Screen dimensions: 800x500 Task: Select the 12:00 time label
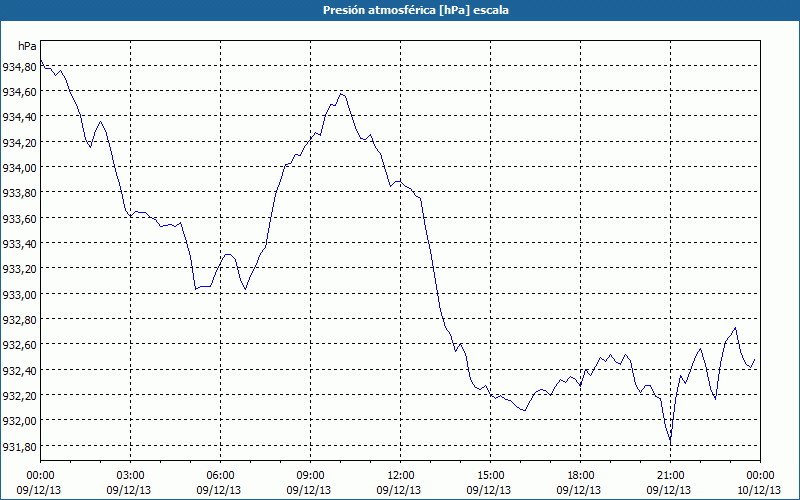coord(401,476)
